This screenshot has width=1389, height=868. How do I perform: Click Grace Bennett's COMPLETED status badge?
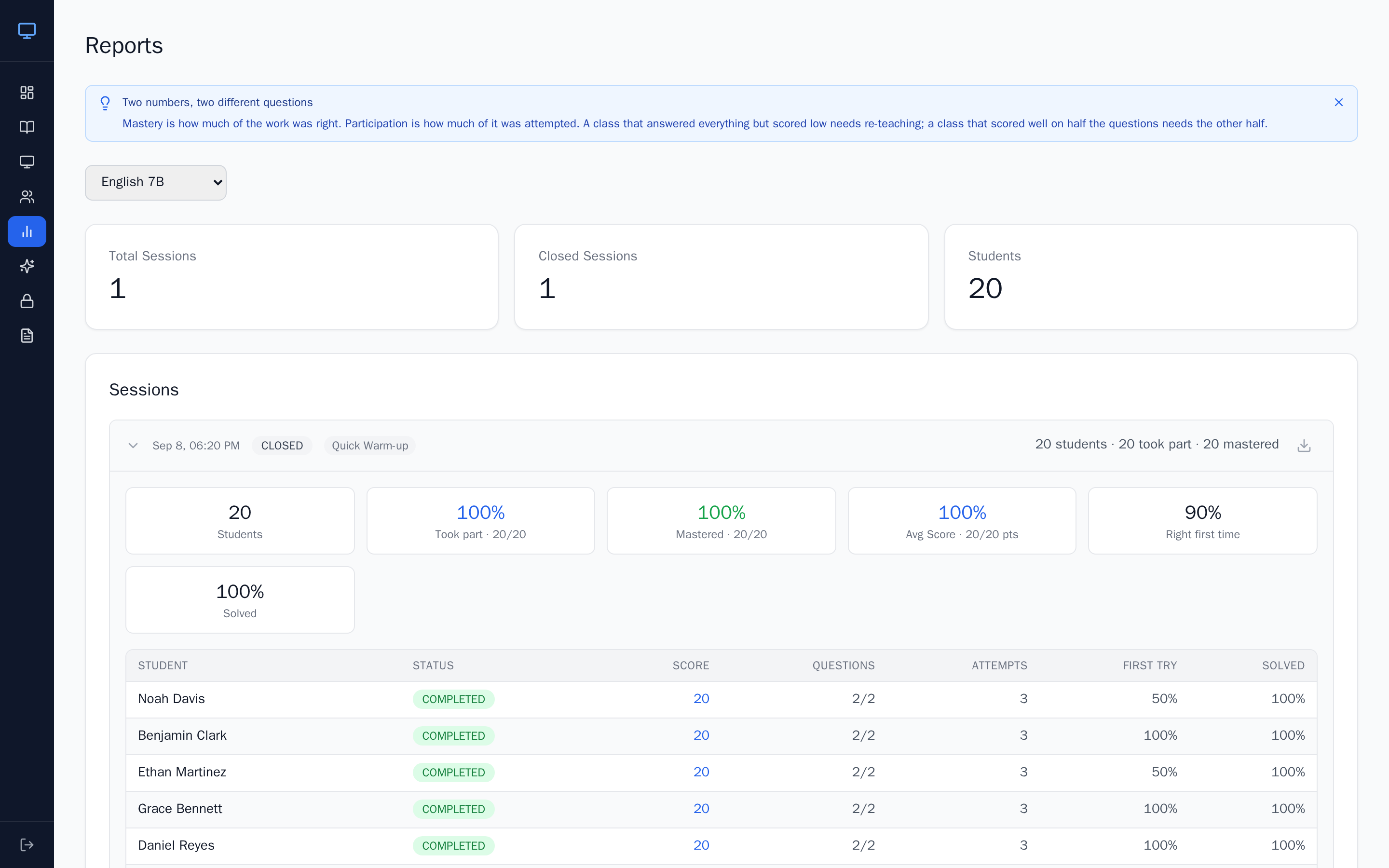[453, 809]
